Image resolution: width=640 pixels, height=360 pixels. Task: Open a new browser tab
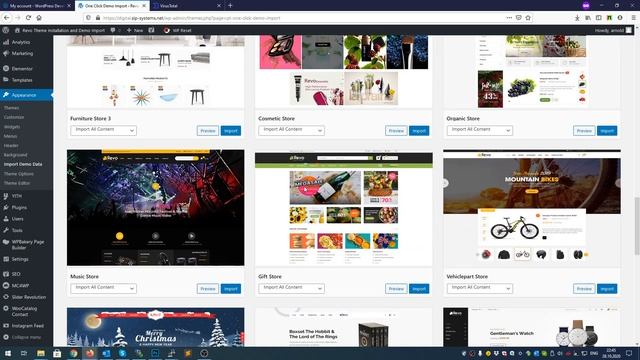(230, 6)
